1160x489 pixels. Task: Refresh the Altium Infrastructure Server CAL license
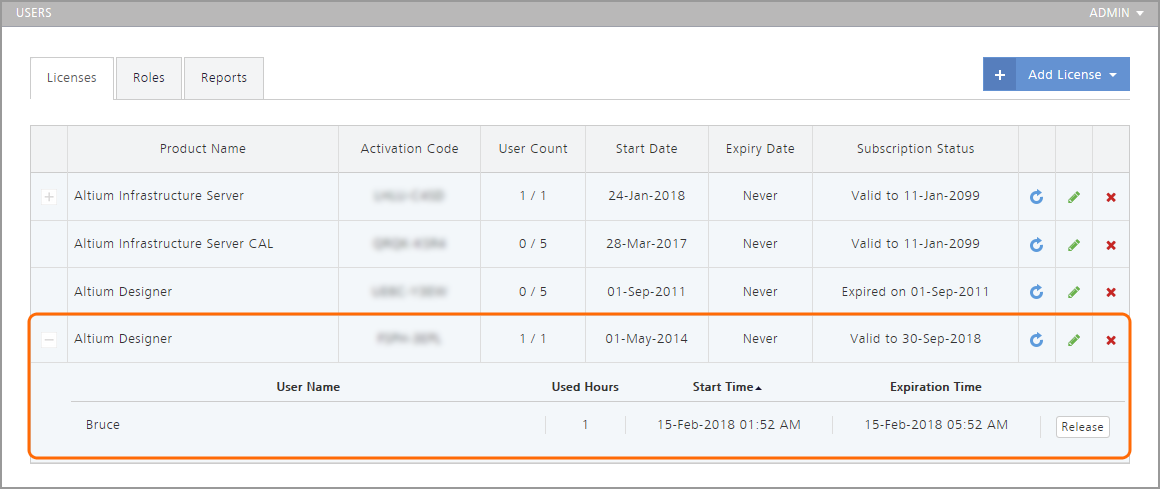[1037, 245]
